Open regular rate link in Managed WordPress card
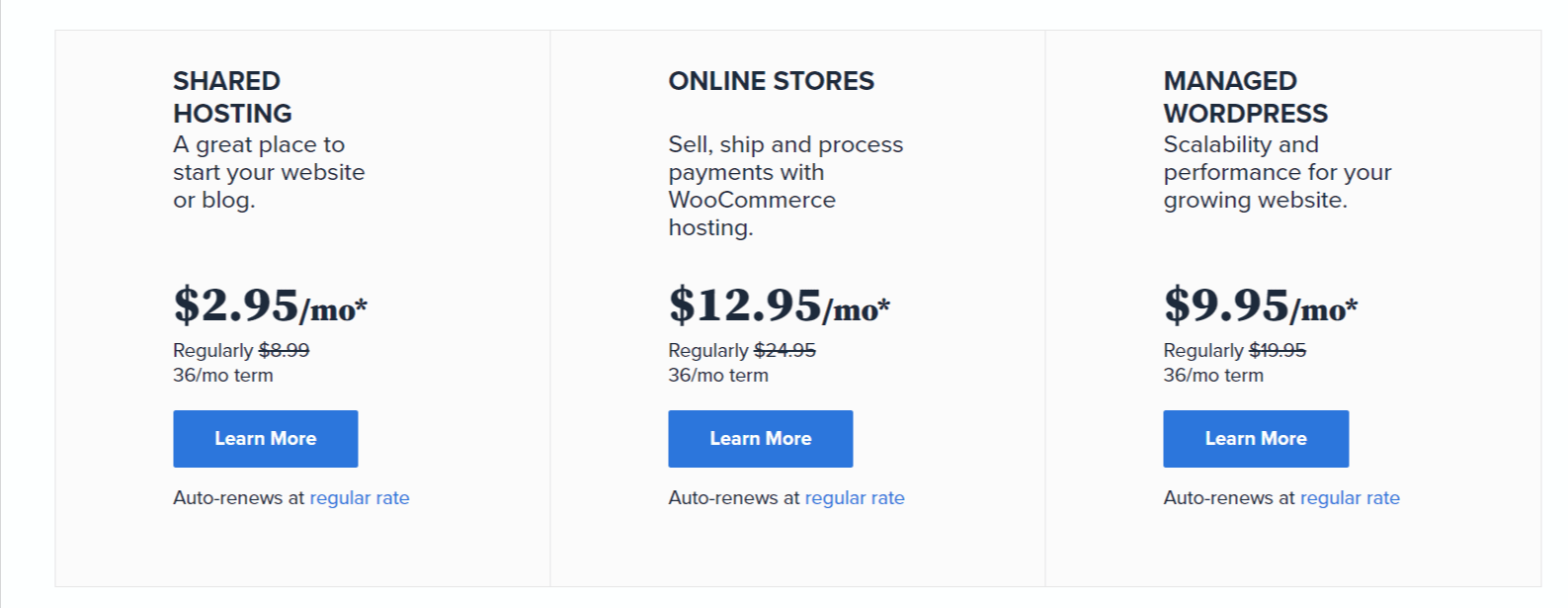The image size is (1568, 608). coord(1350,498)
